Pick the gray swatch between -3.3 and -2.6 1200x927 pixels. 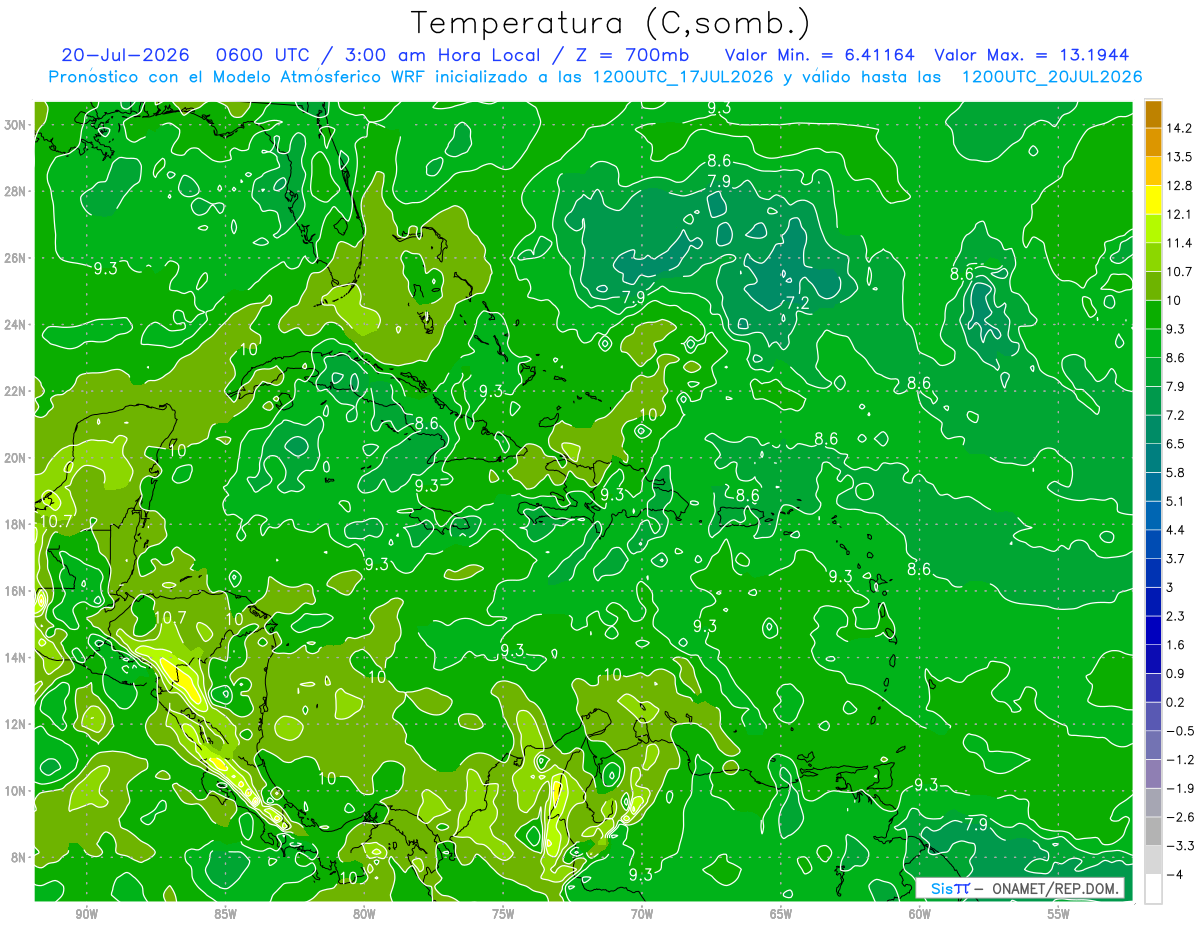[x=1153, y=831]
